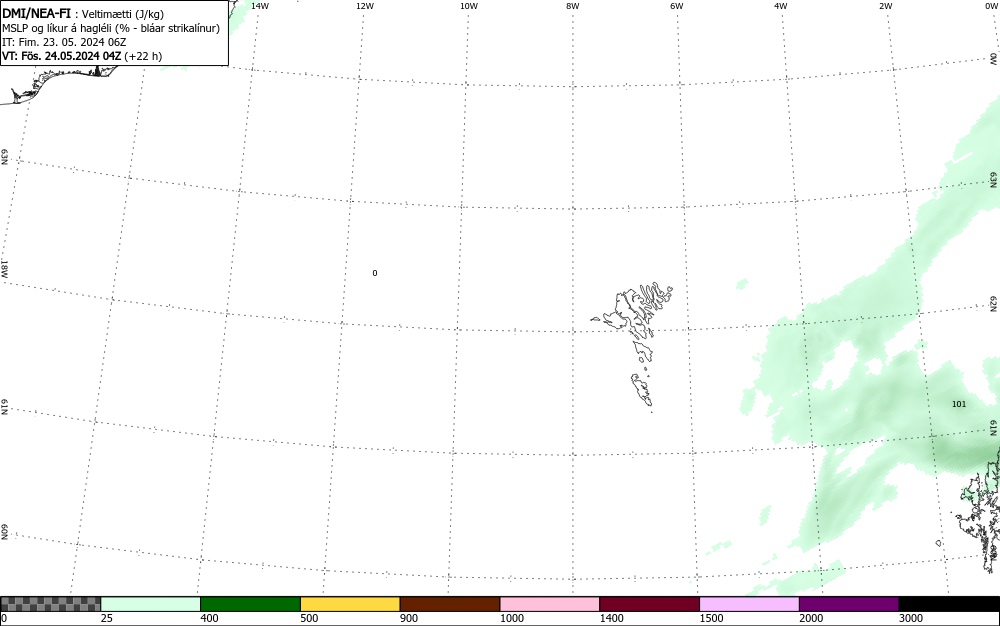Click the legend value 1400
Image resolution: width=1000 pixels, height=626 pixels.
point(611,618)
